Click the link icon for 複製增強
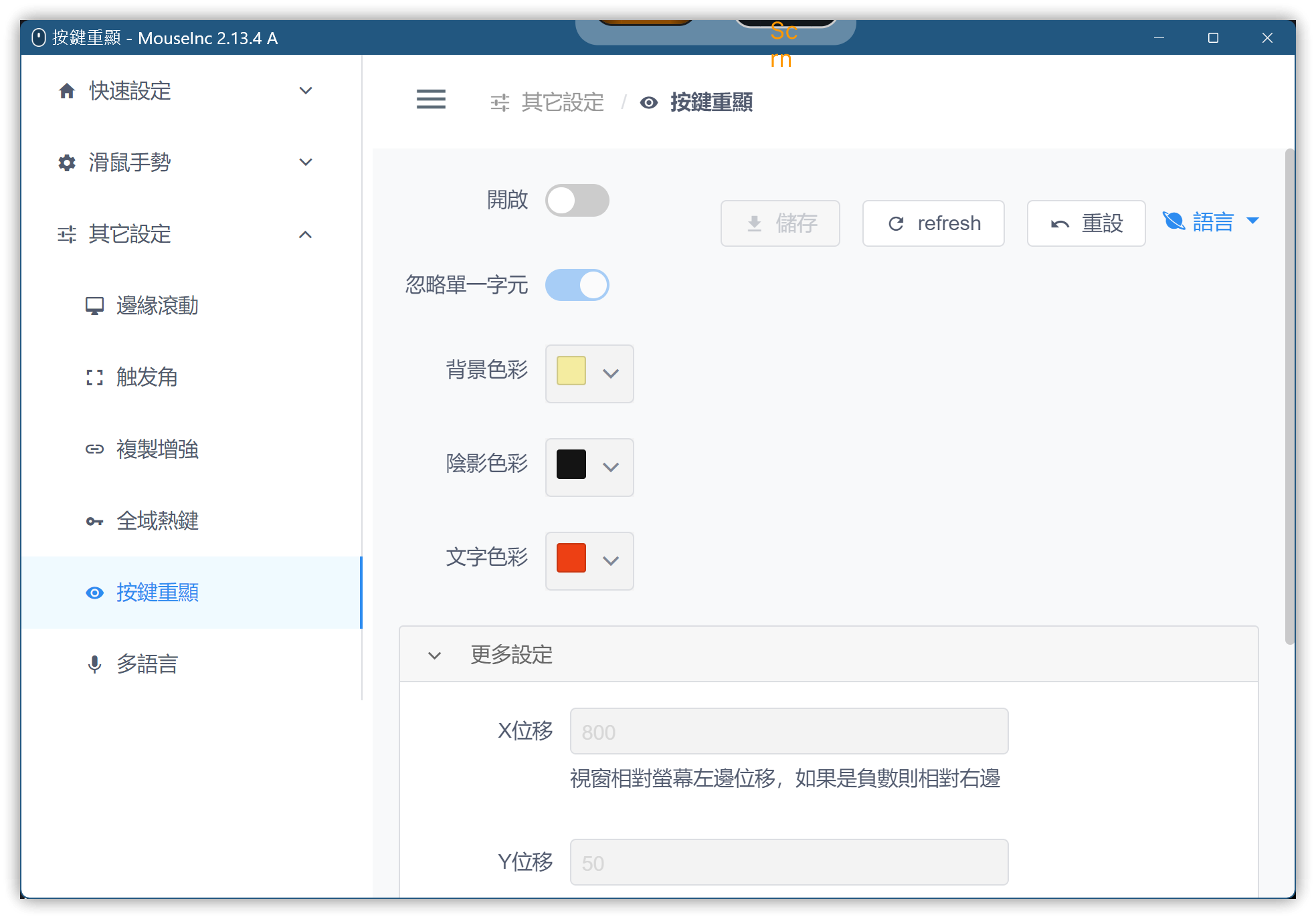 point(94,449)
